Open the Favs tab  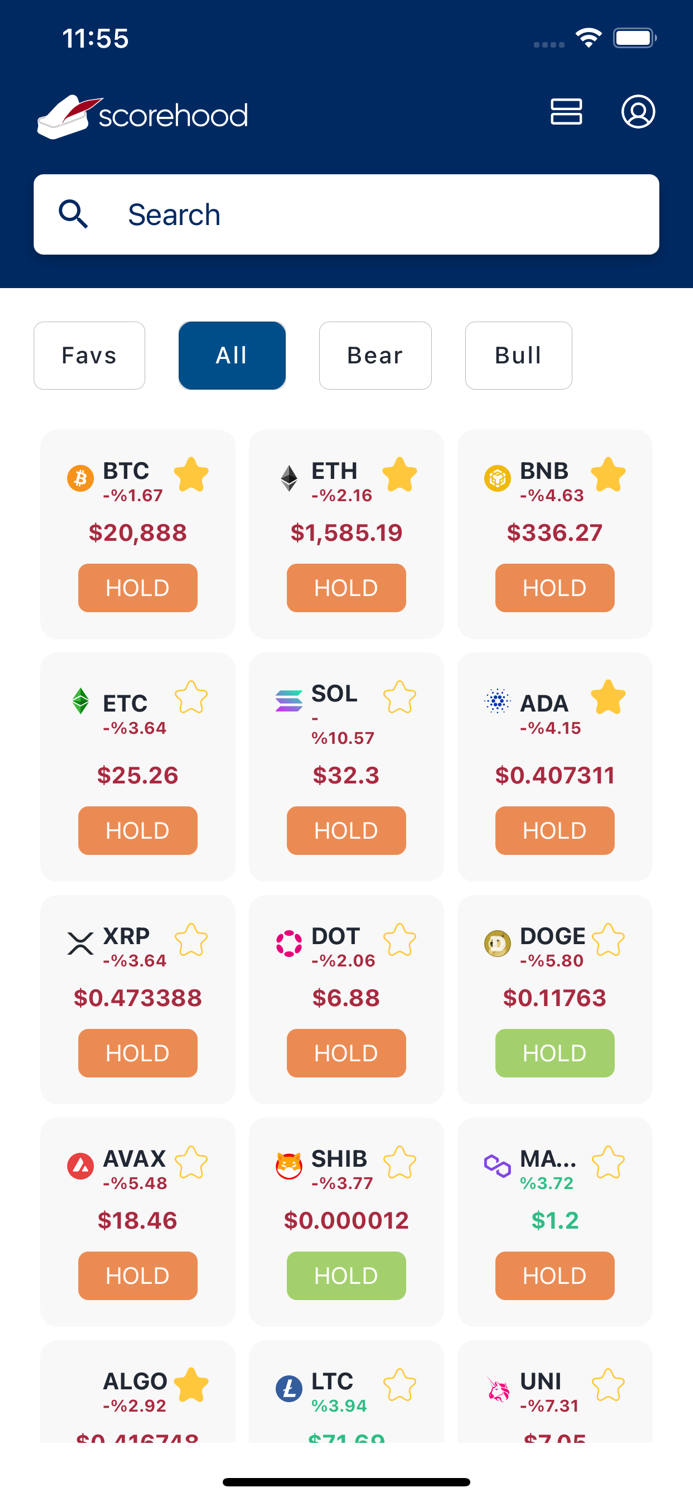(x=89, y=356)
